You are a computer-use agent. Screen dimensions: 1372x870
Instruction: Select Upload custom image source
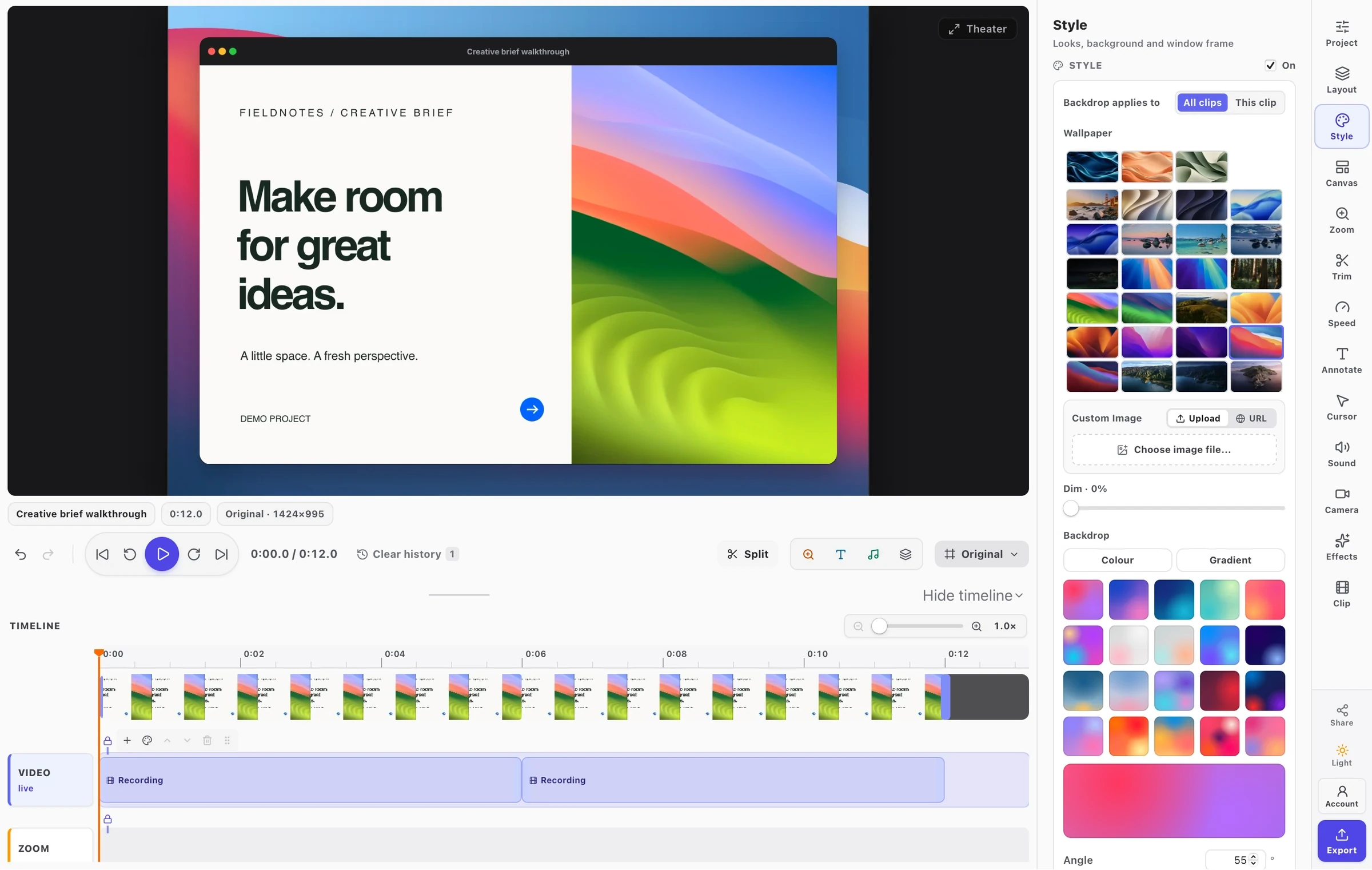point(1198,418)
